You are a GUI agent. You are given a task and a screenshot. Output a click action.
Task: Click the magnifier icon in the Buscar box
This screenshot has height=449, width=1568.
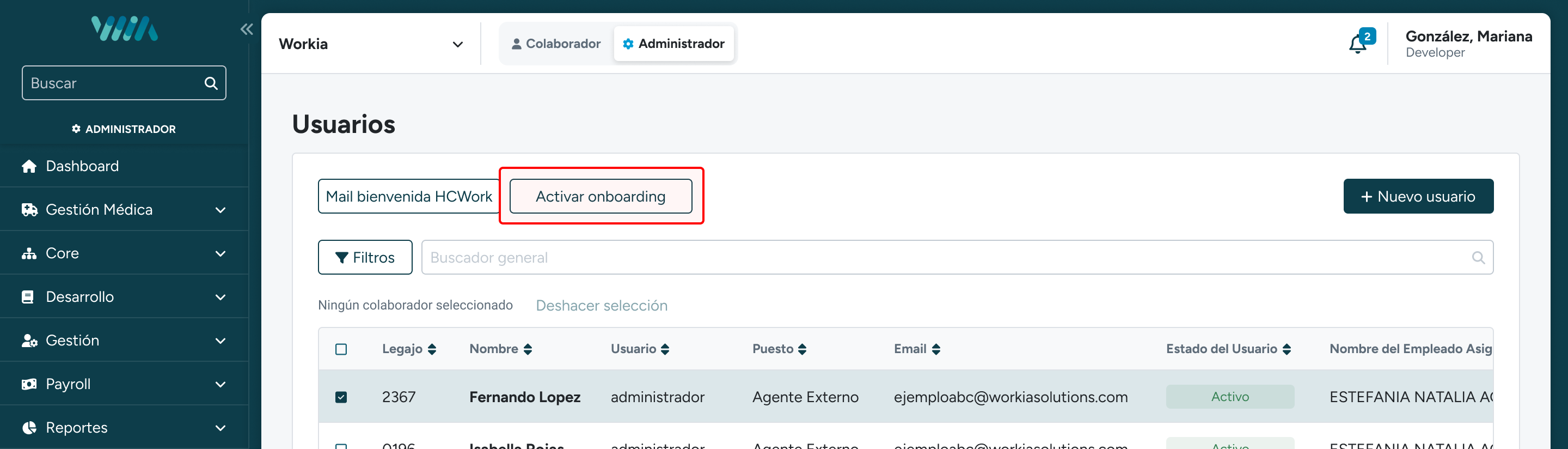(211, 83)
